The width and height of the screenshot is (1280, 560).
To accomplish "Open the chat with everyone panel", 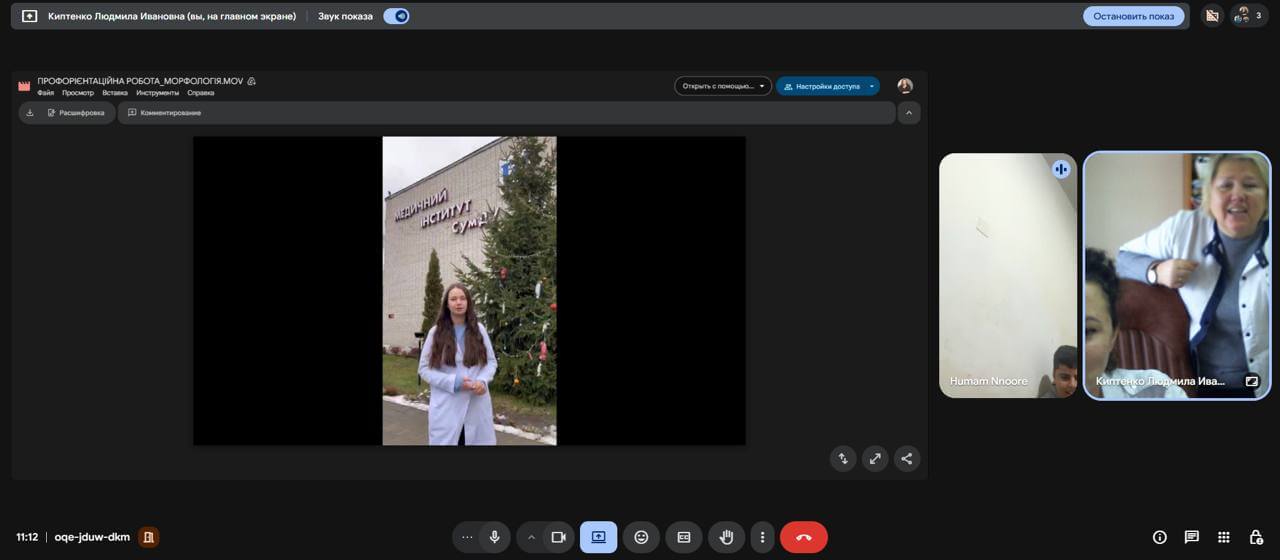I will (1191, 537).
